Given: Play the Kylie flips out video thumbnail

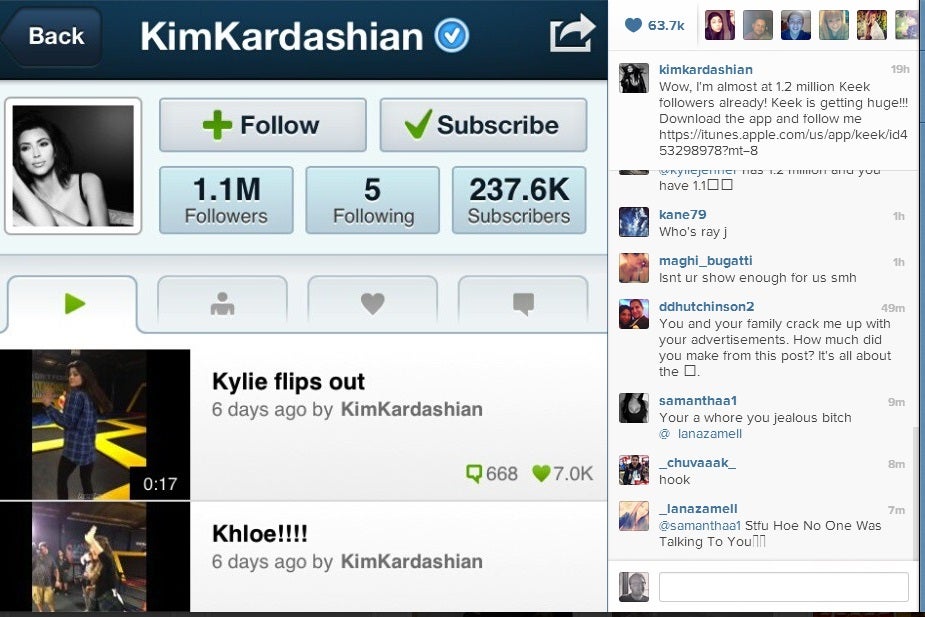Looking at the screenshot, I should point(95,425).
